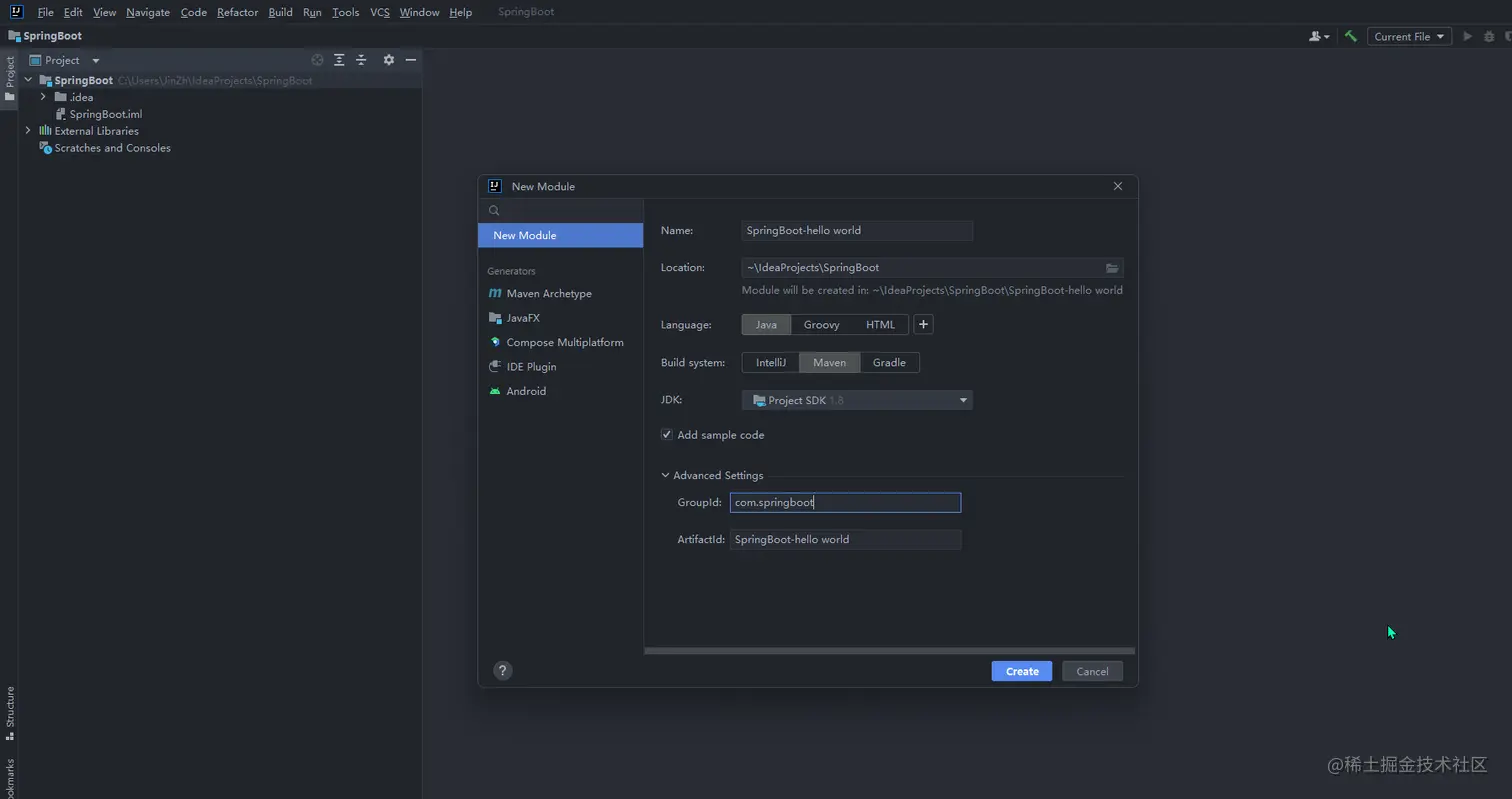Open the VCS menu
The image size is (1512, 799).
(380, 12)
